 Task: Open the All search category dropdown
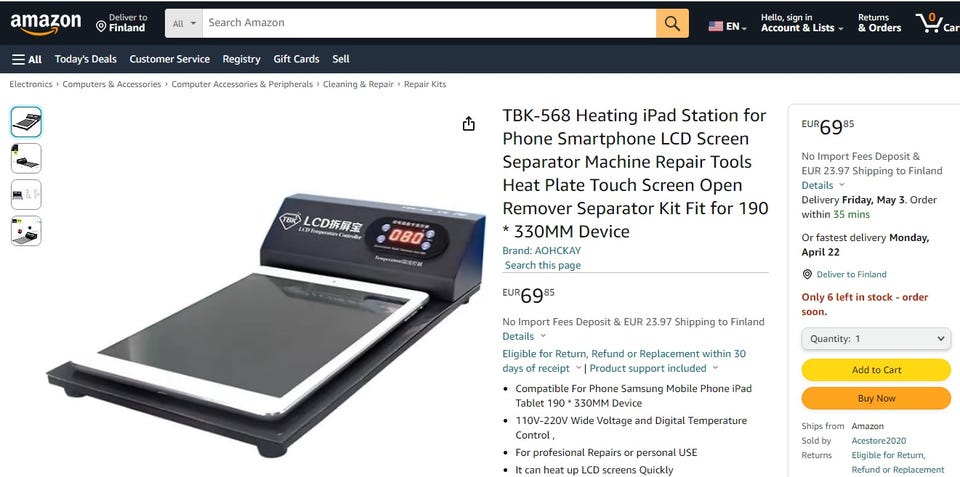[184, 23]
